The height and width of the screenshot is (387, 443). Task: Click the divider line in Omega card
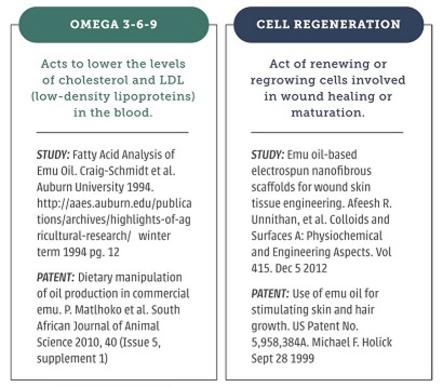(113, 132)
